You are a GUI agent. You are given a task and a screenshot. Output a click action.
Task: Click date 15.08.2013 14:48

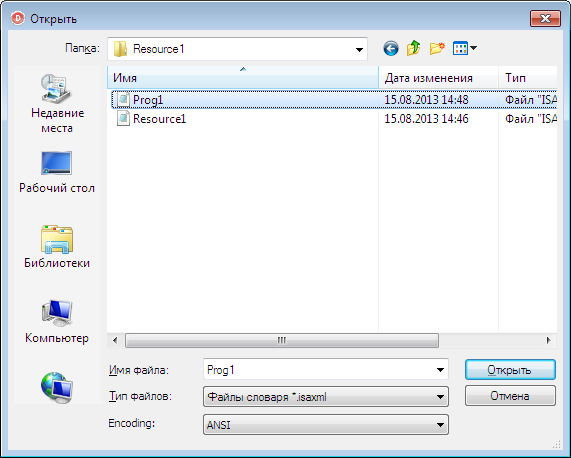coord(426,100)
